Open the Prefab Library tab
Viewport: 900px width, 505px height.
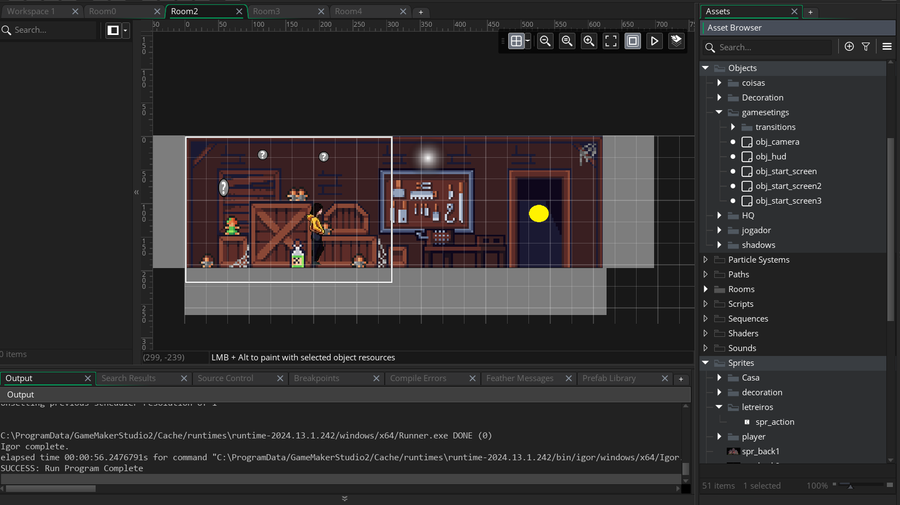tap(609, 378)
